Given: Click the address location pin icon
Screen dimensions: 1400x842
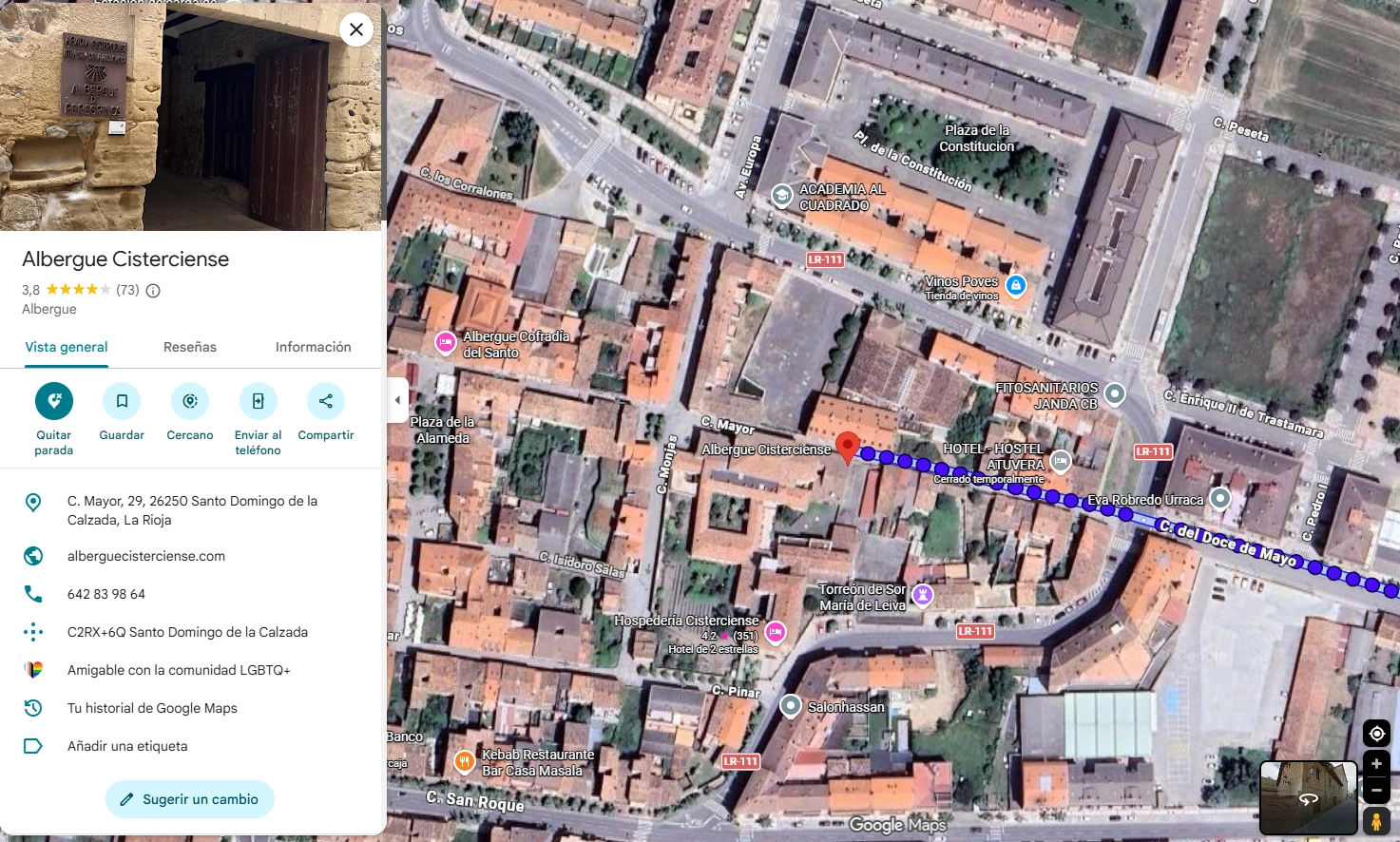Looking at the screenshot, I should [x=33, y=502].
